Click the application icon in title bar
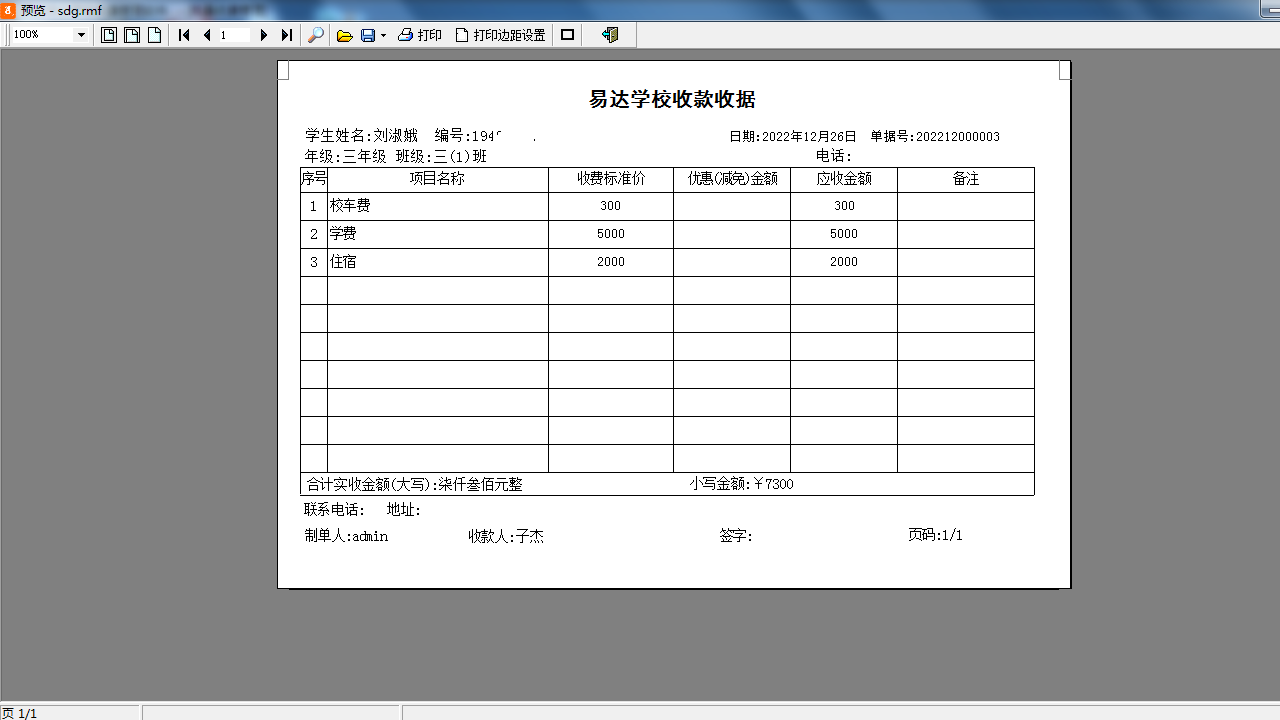1280x720 pixels. [9, 9]
